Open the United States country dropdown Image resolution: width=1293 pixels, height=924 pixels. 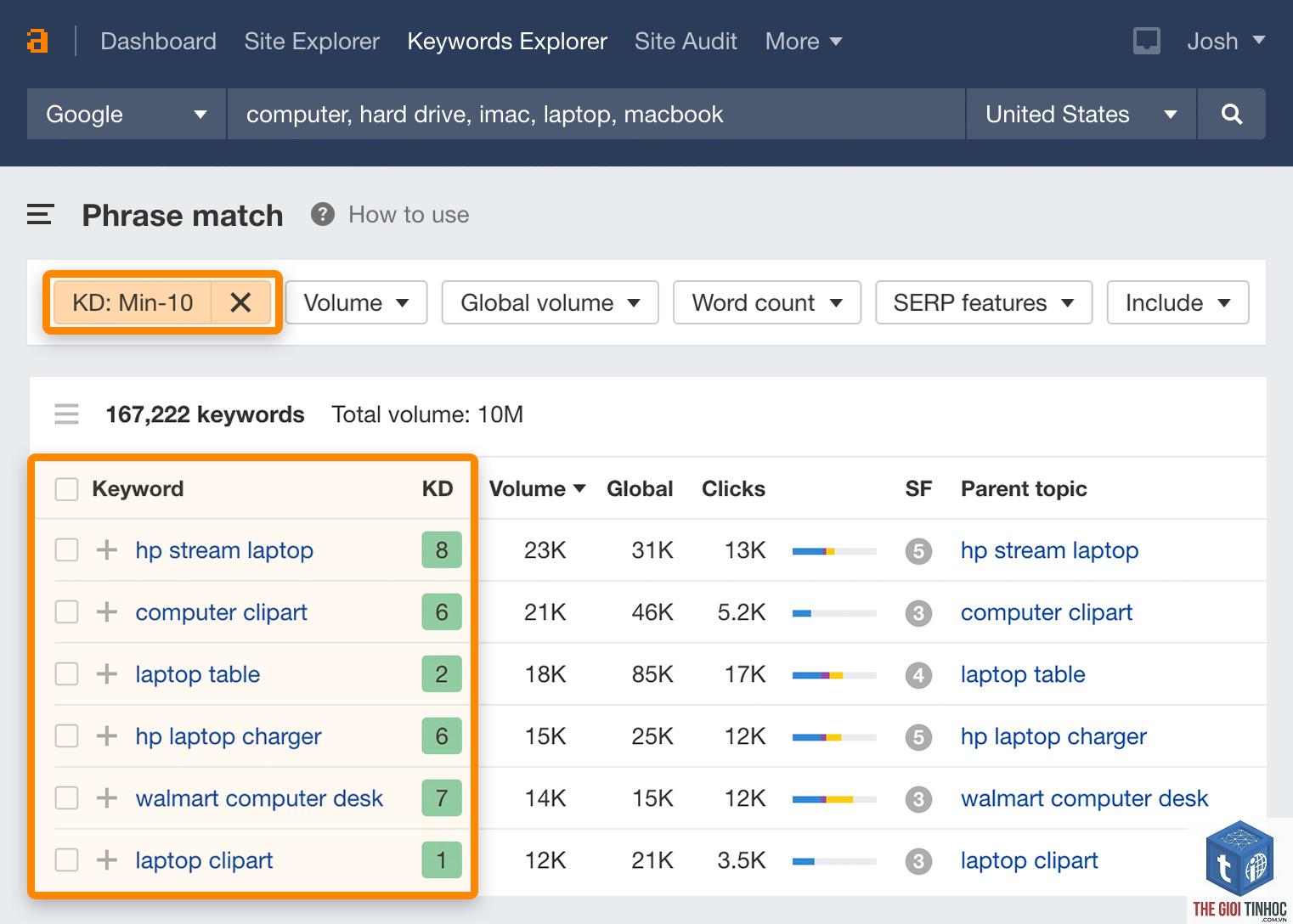pos(1081,114)
